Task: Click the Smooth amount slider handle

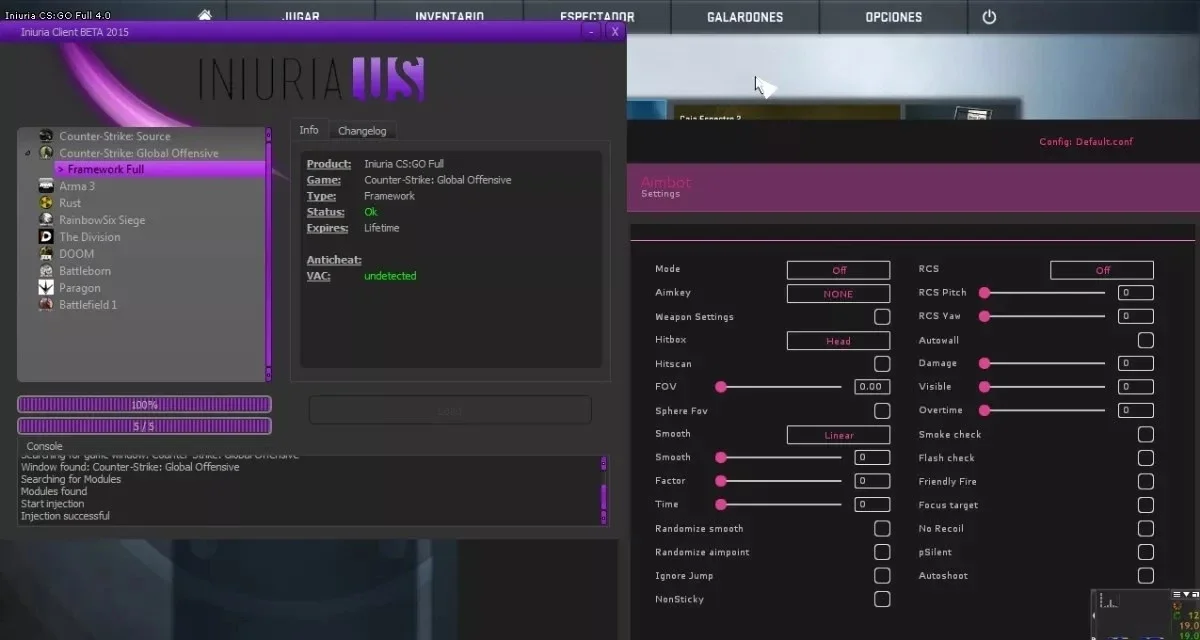Action: [x=720, y=457]
